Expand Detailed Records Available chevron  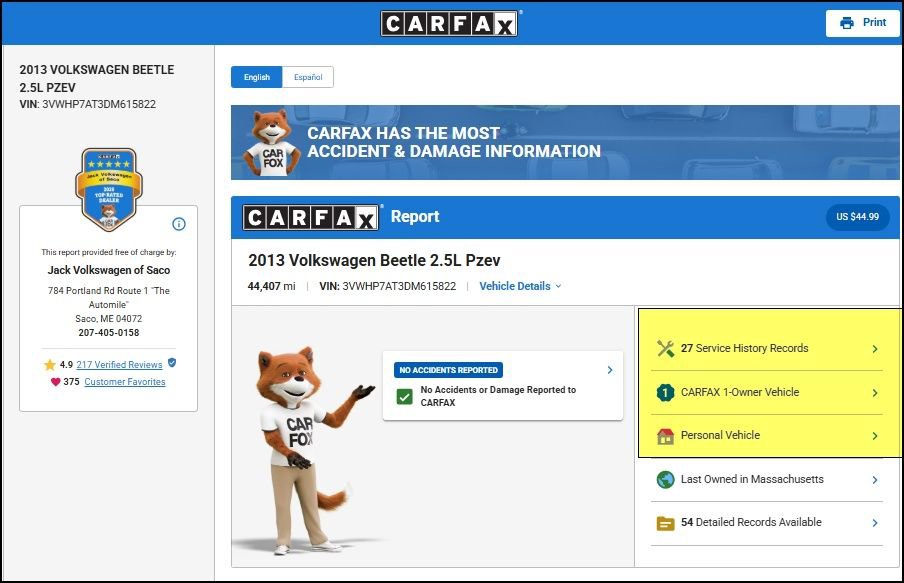pos(875,523)
